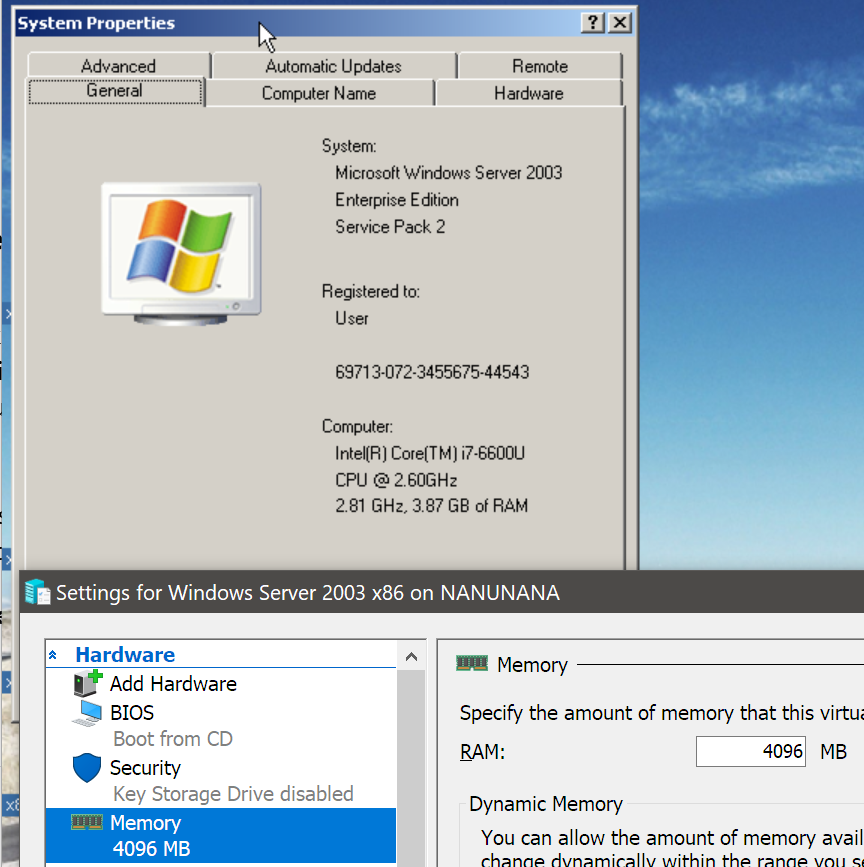Close the System Properties dialog
Screen dimensions: 864x867
[x=620, y=23]
